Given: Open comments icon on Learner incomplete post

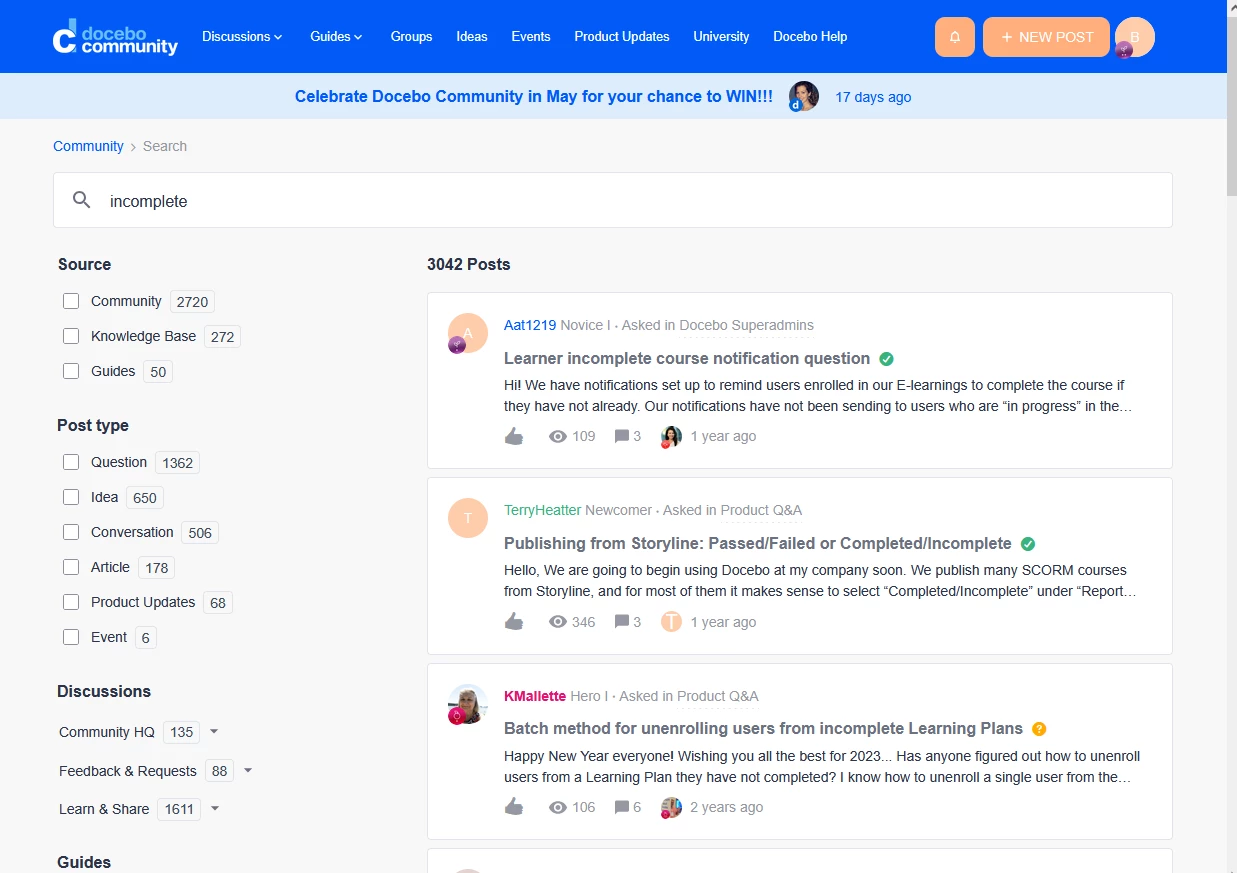Looking at the screenshot, I should (622, 436).
